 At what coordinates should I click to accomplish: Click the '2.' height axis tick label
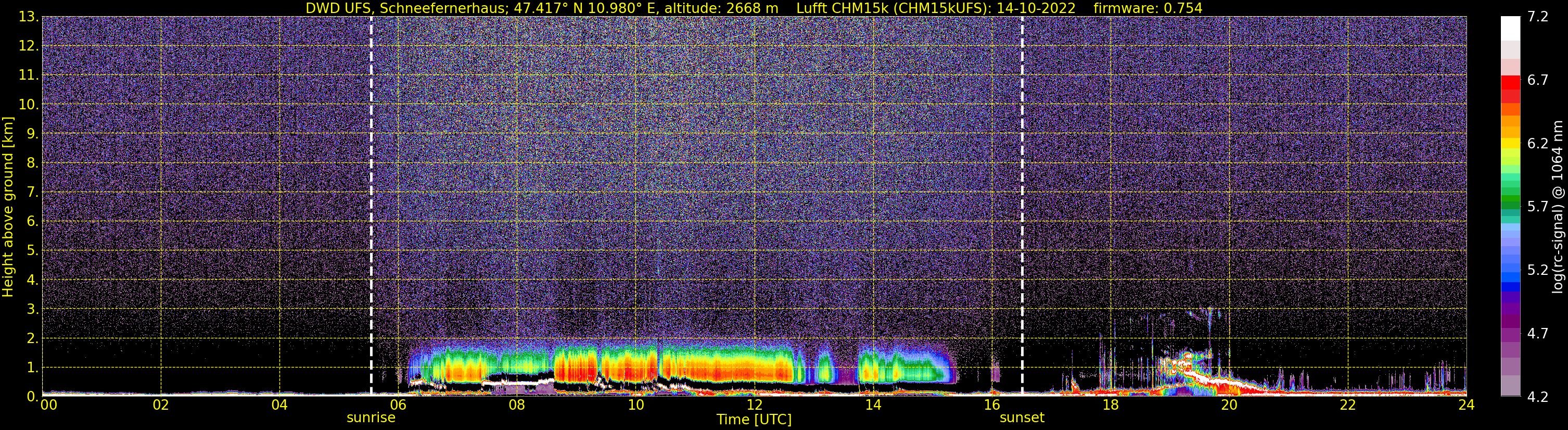click(32, 339)
